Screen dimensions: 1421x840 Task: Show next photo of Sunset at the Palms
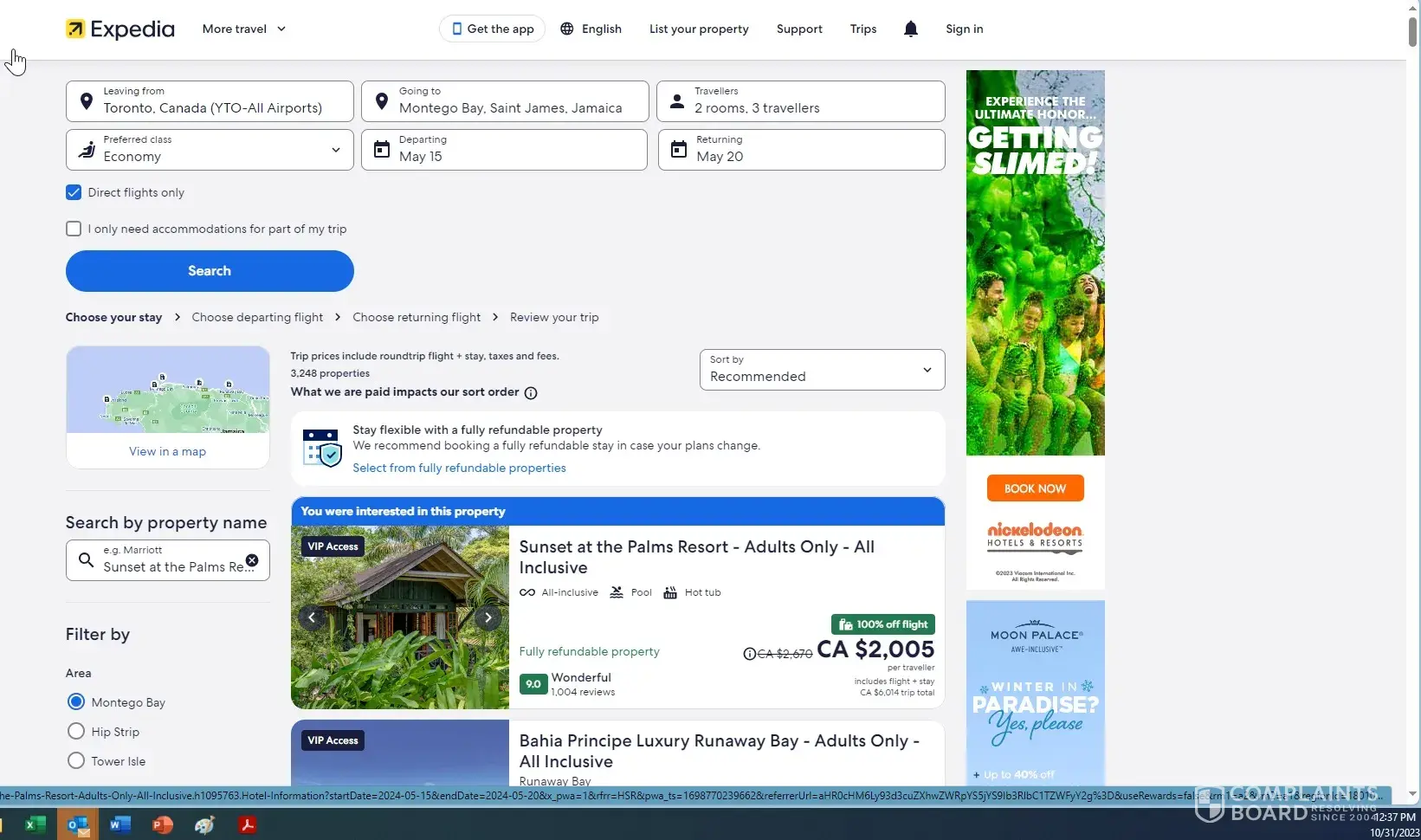point(488,617)
